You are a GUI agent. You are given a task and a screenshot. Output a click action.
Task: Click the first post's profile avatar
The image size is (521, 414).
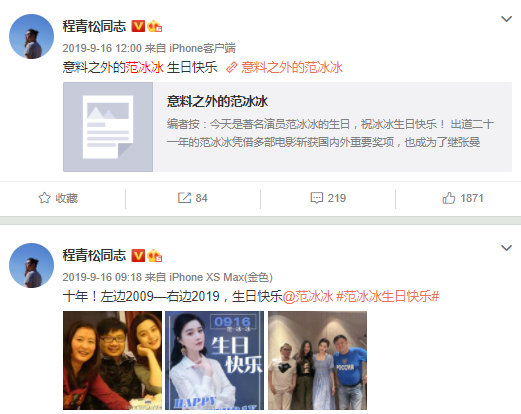click(x=31, y=36)
